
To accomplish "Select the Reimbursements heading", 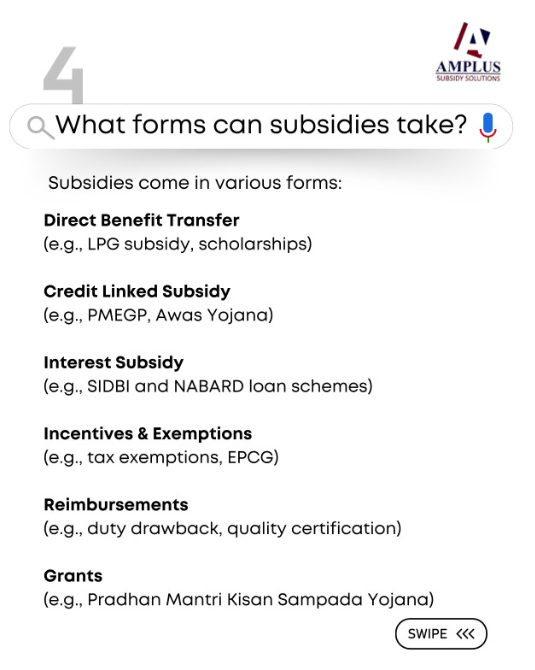I will (x=116, y=505).
